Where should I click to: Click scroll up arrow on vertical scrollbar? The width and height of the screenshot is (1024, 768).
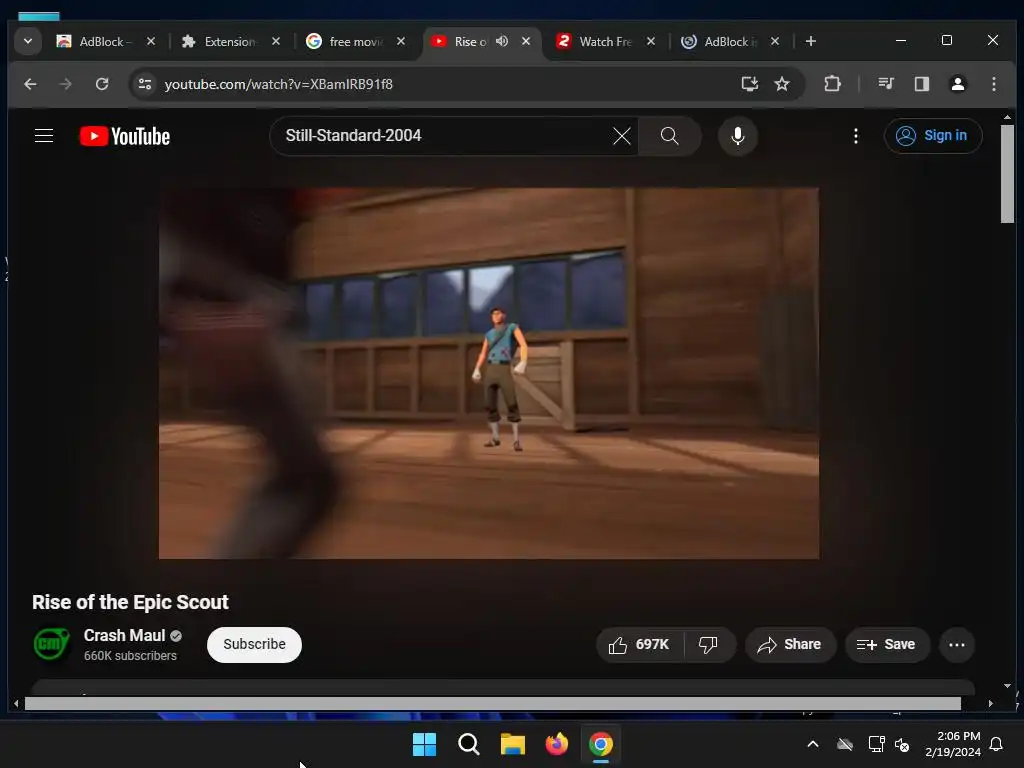(x=1007, y=117)
